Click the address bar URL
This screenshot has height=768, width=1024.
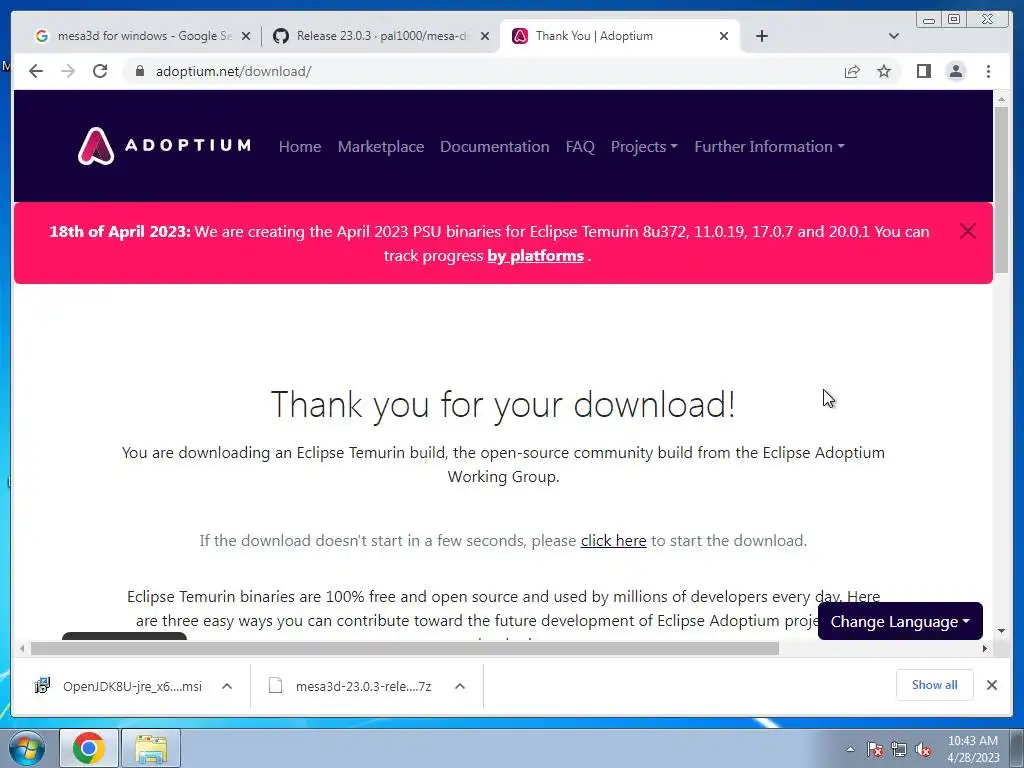click(x=233, y=71)
